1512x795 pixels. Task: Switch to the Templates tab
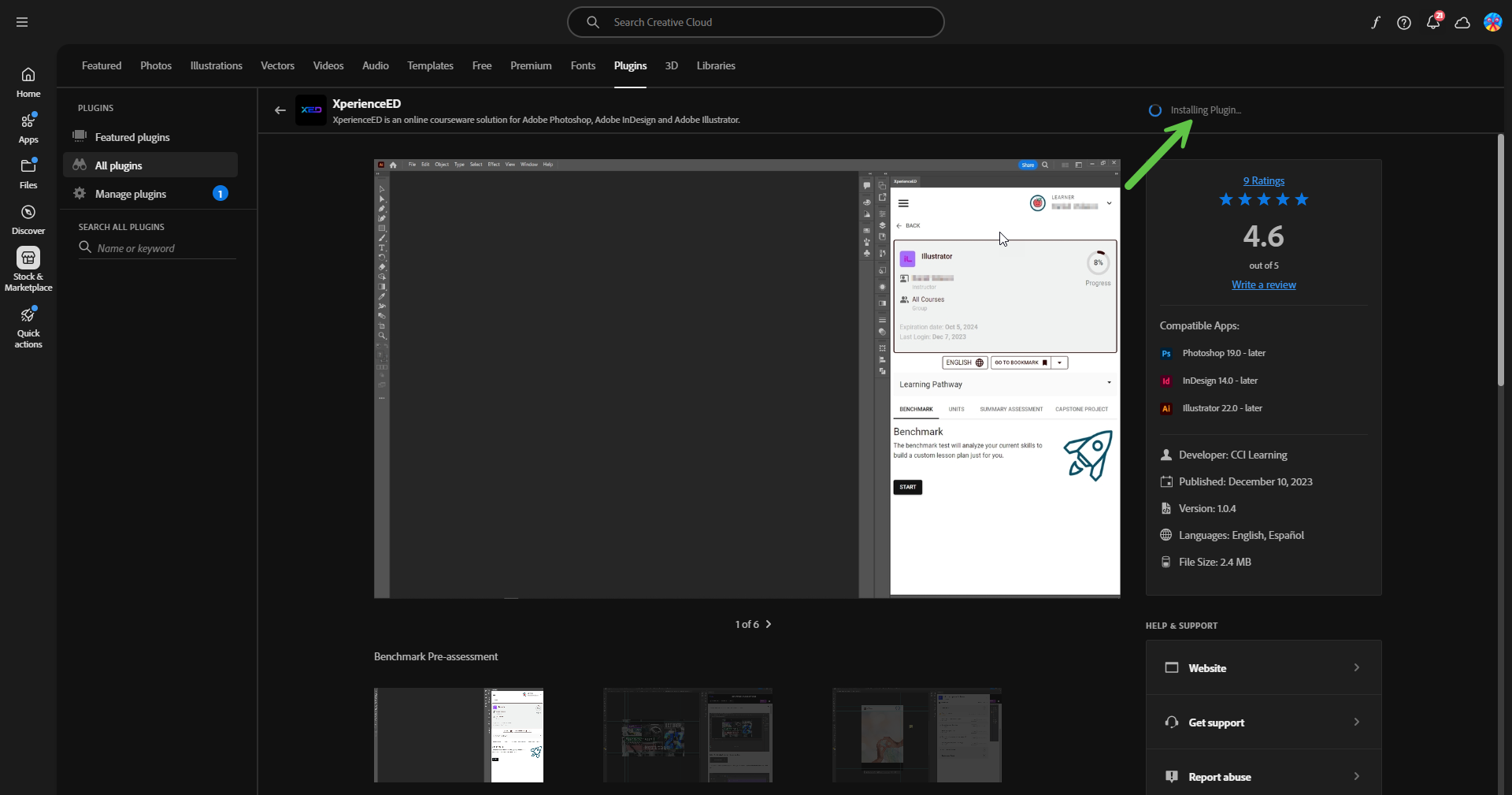[x=430, y=65]
